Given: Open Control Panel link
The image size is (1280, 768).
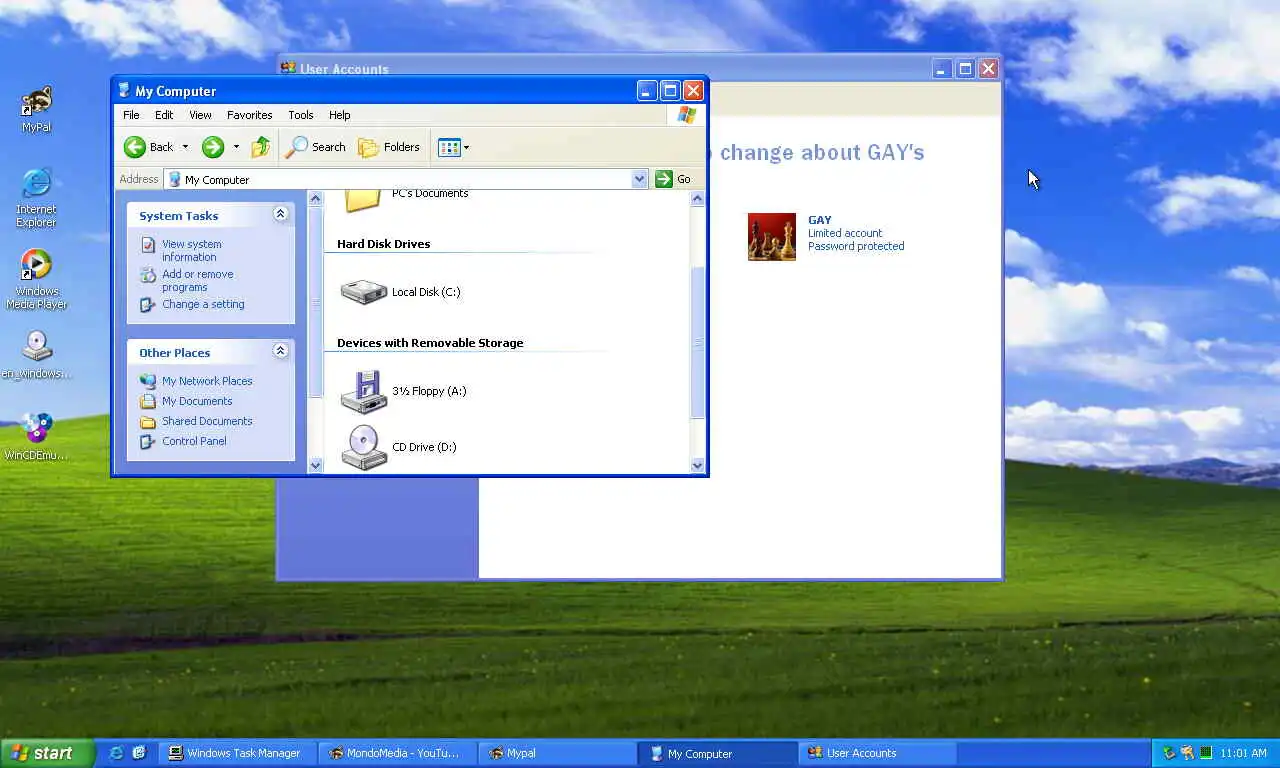Looking at the screenshot, I should (194, 441).
